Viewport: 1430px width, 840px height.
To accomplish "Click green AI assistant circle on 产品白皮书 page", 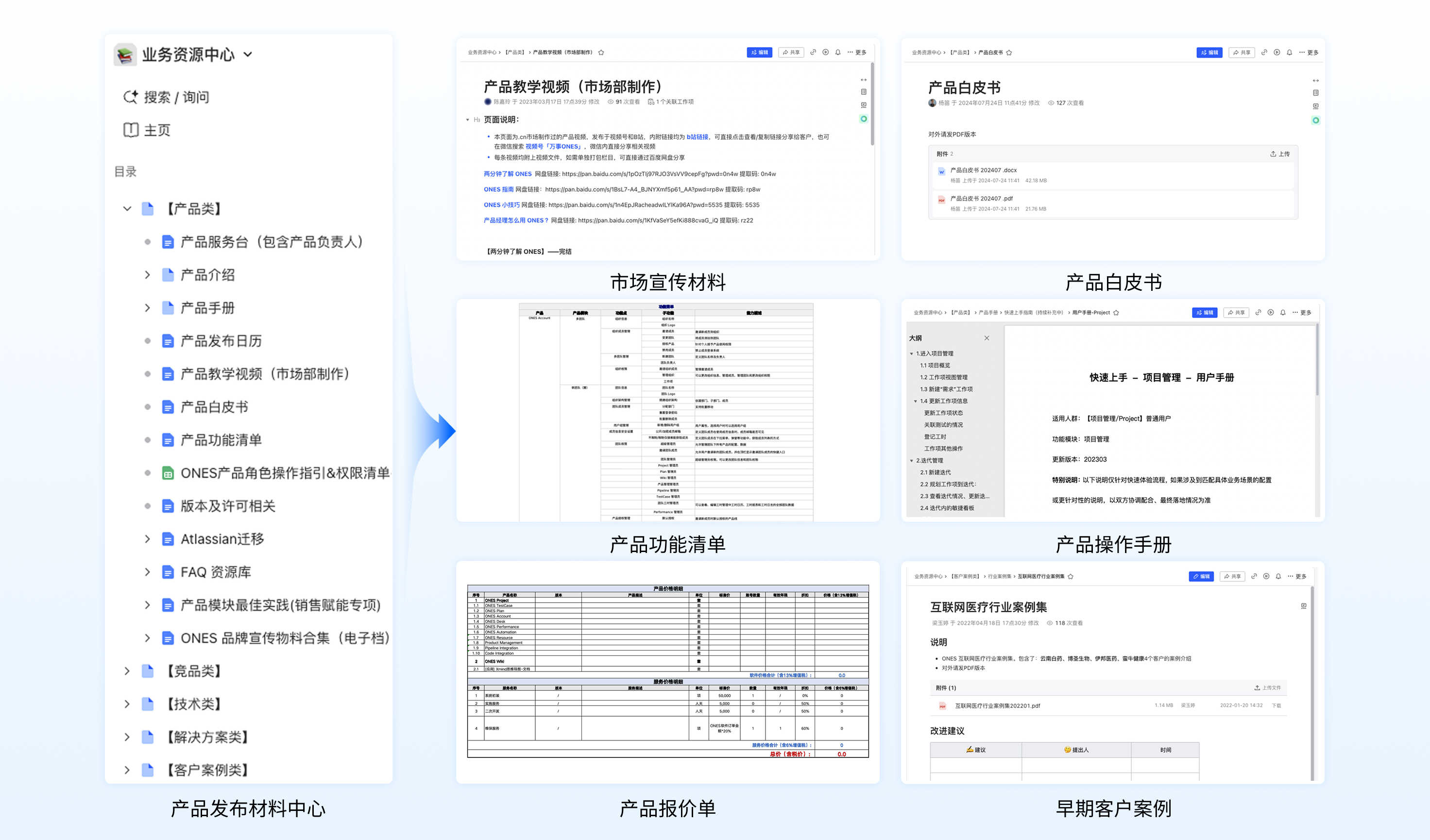I will 1315,120.
